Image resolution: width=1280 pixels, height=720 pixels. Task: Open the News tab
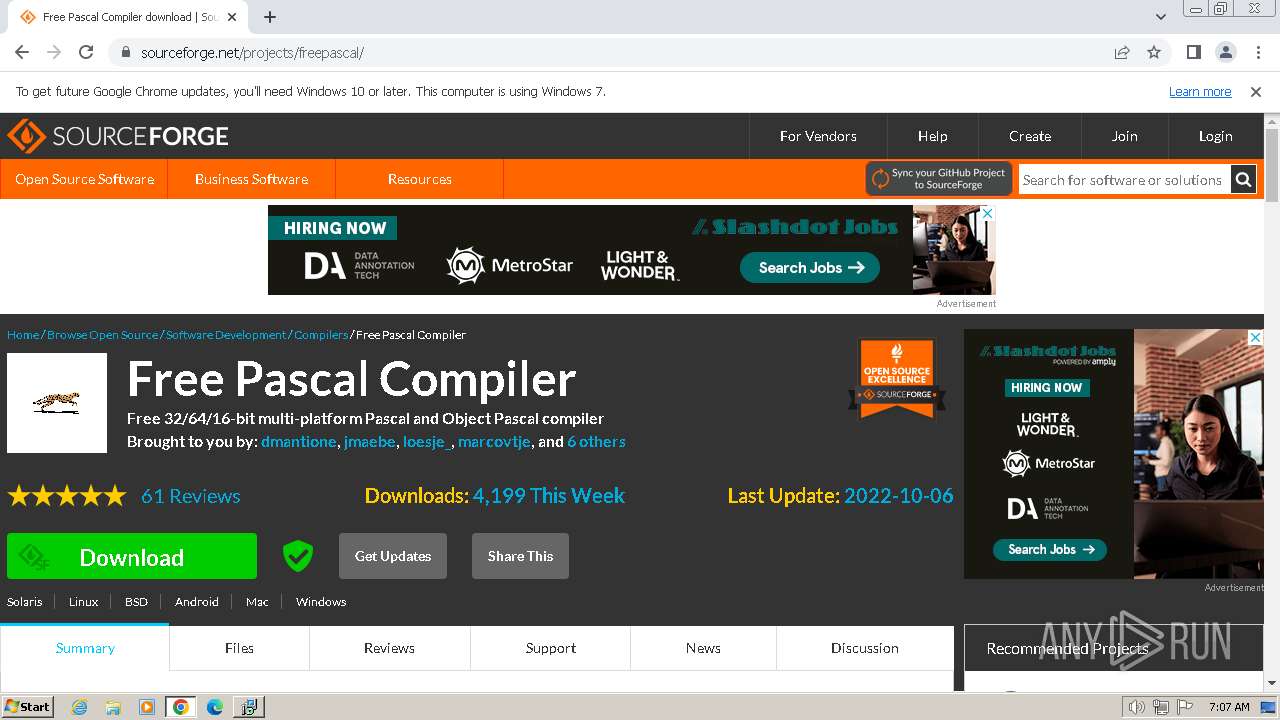coord(703,648)
